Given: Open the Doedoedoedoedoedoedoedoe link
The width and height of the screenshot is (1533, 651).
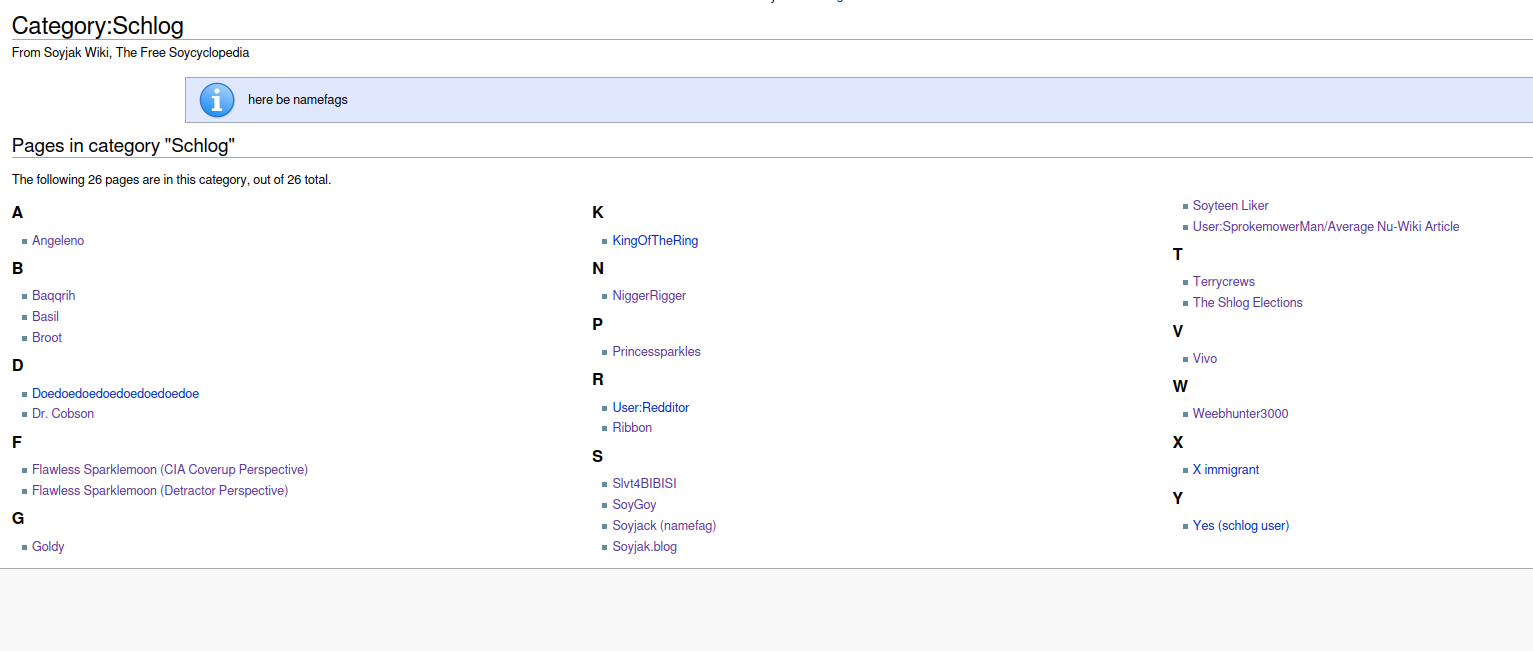Looking at the screenshot, I should (115, 394).
